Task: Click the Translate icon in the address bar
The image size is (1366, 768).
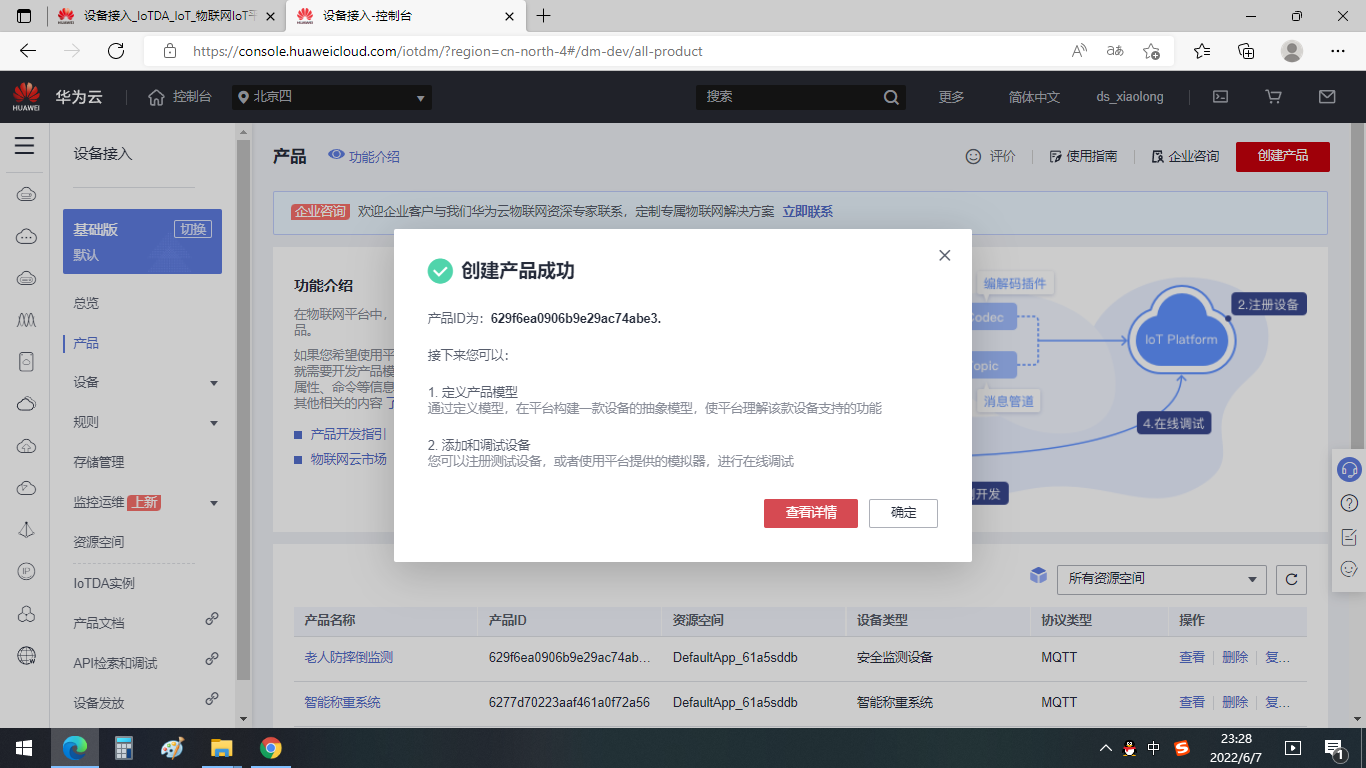Action: click(1115, 51)
